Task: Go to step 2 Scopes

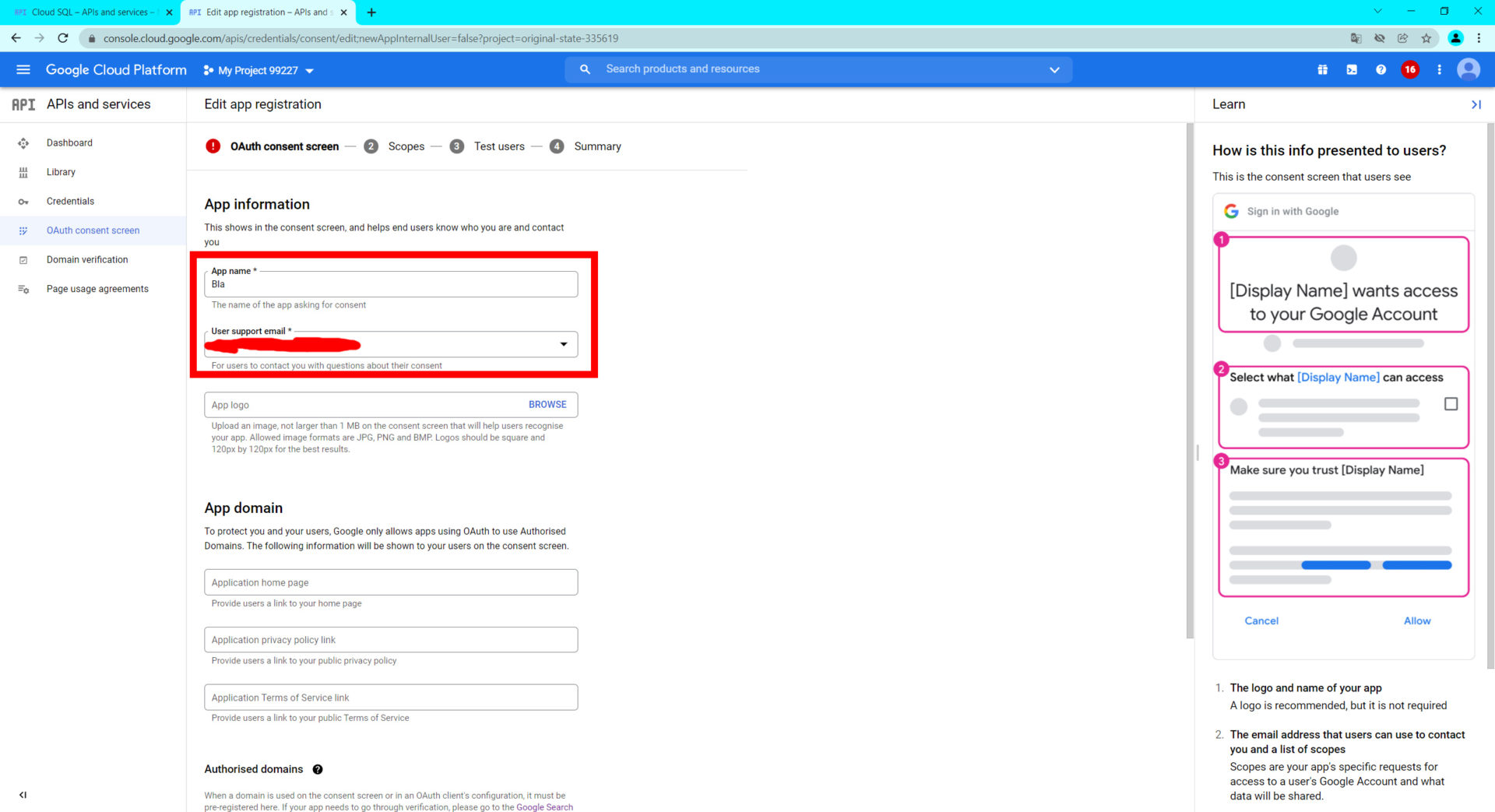Action: [394, 146]
